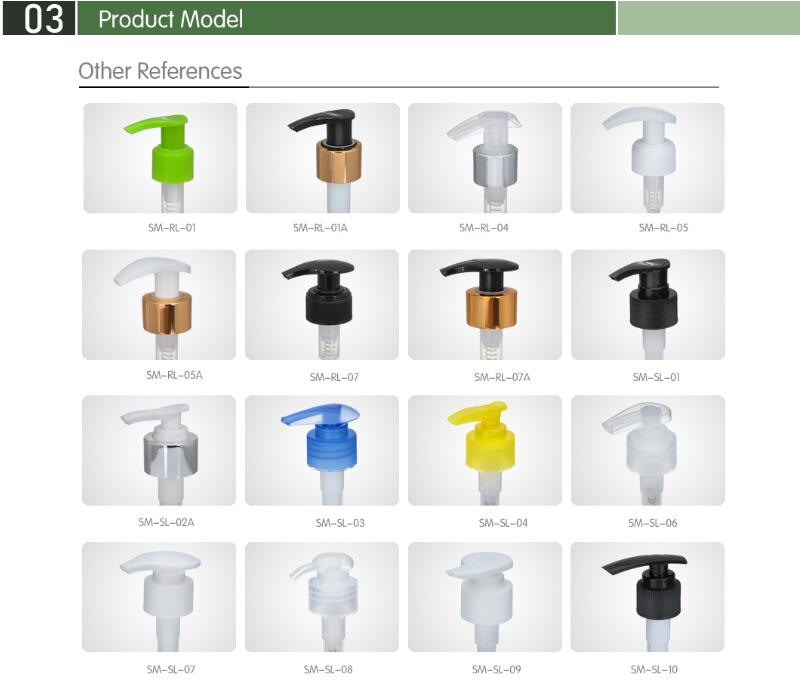The image size is (802, 691).
Task: Open the SM-RL-07A black gold pump image
Action: pos(485,305)
